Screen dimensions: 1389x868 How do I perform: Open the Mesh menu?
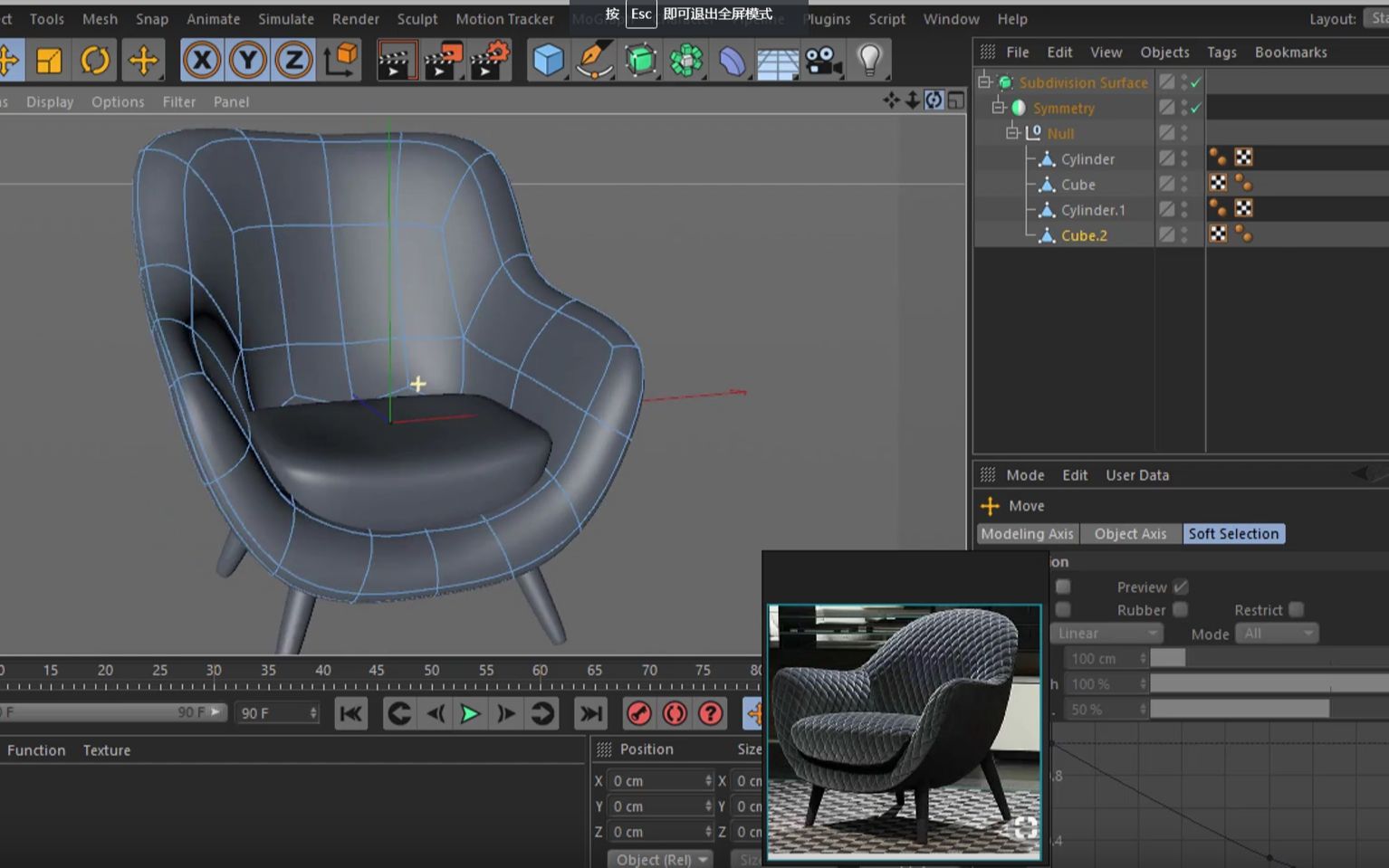click(x=100, y=18)
